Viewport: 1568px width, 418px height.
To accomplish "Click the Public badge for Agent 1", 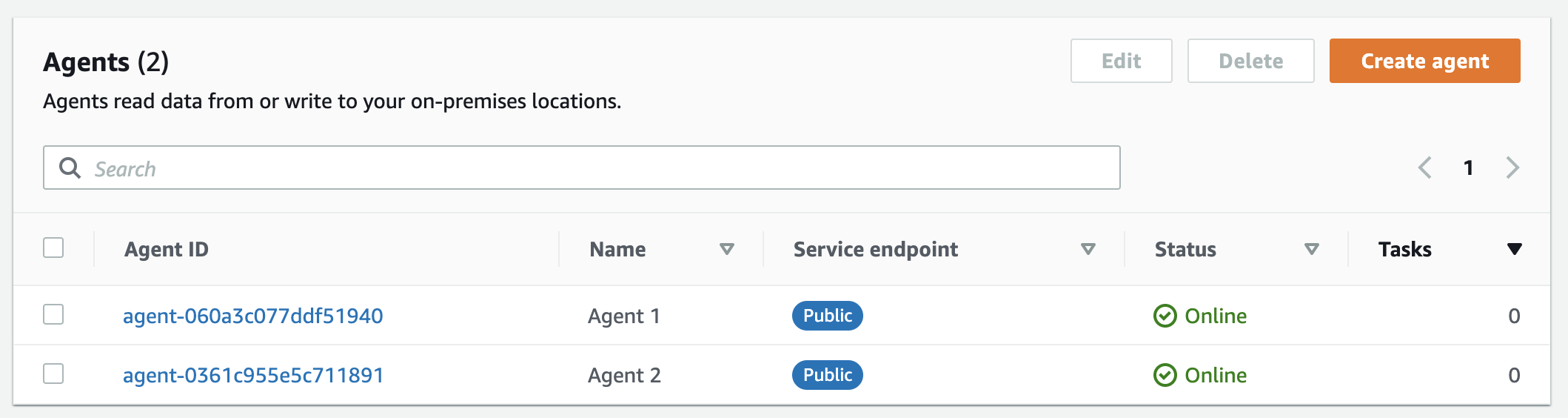I will 828,316.
